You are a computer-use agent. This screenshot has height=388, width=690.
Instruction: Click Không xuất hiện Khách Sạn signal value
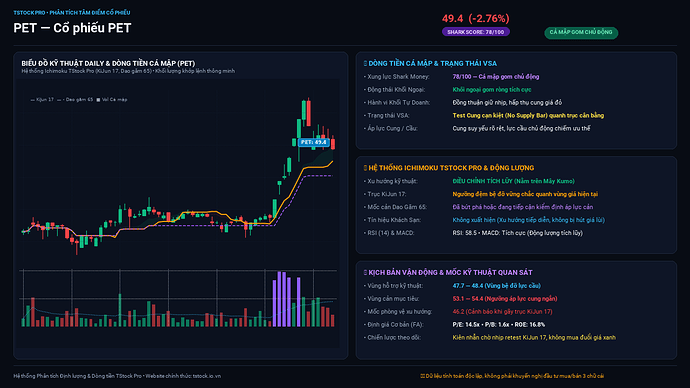coord(529,220)
